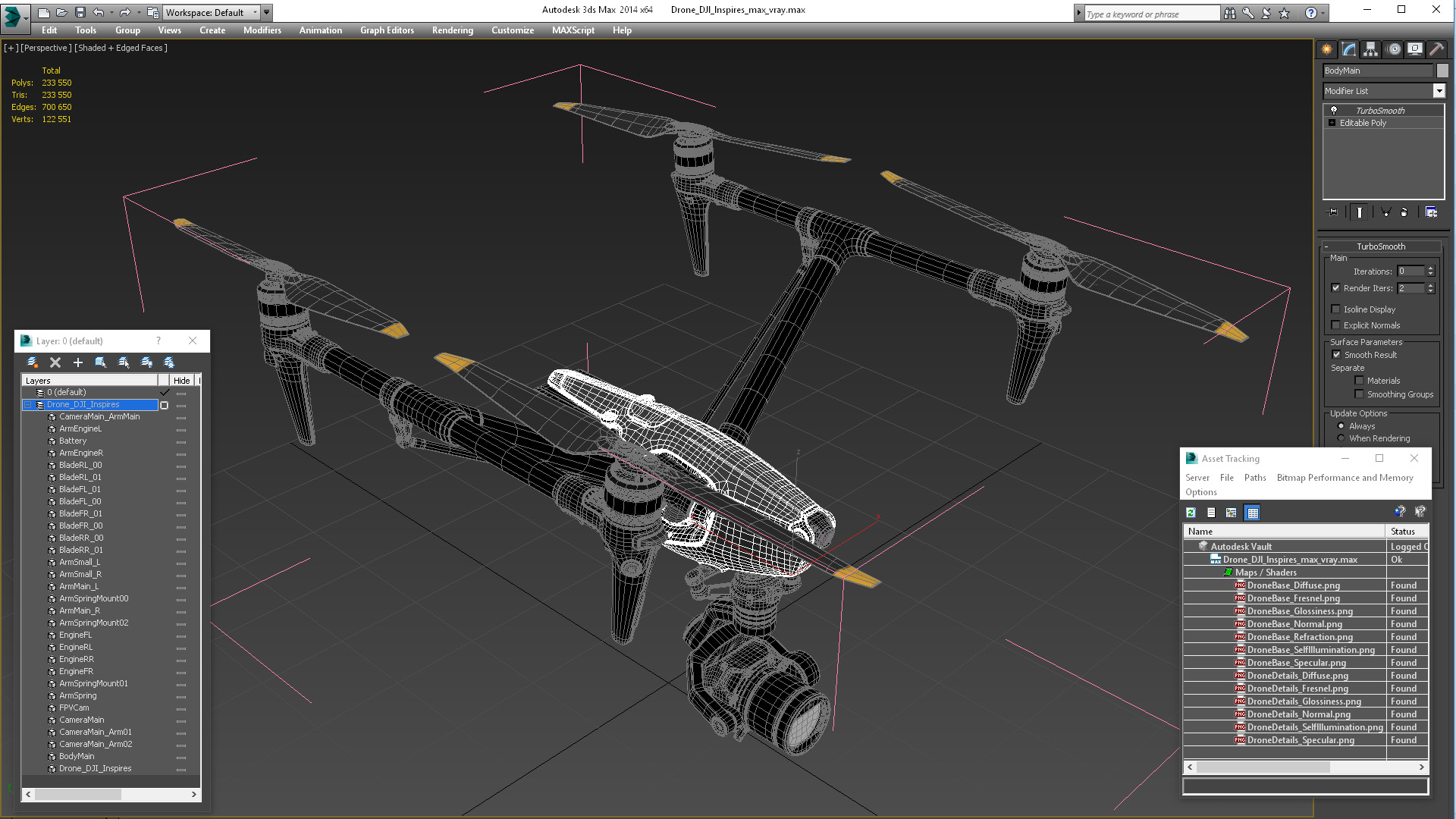Collapse the TurboSmooth rollout
Screen dimensions: 1456x819
1326,246
